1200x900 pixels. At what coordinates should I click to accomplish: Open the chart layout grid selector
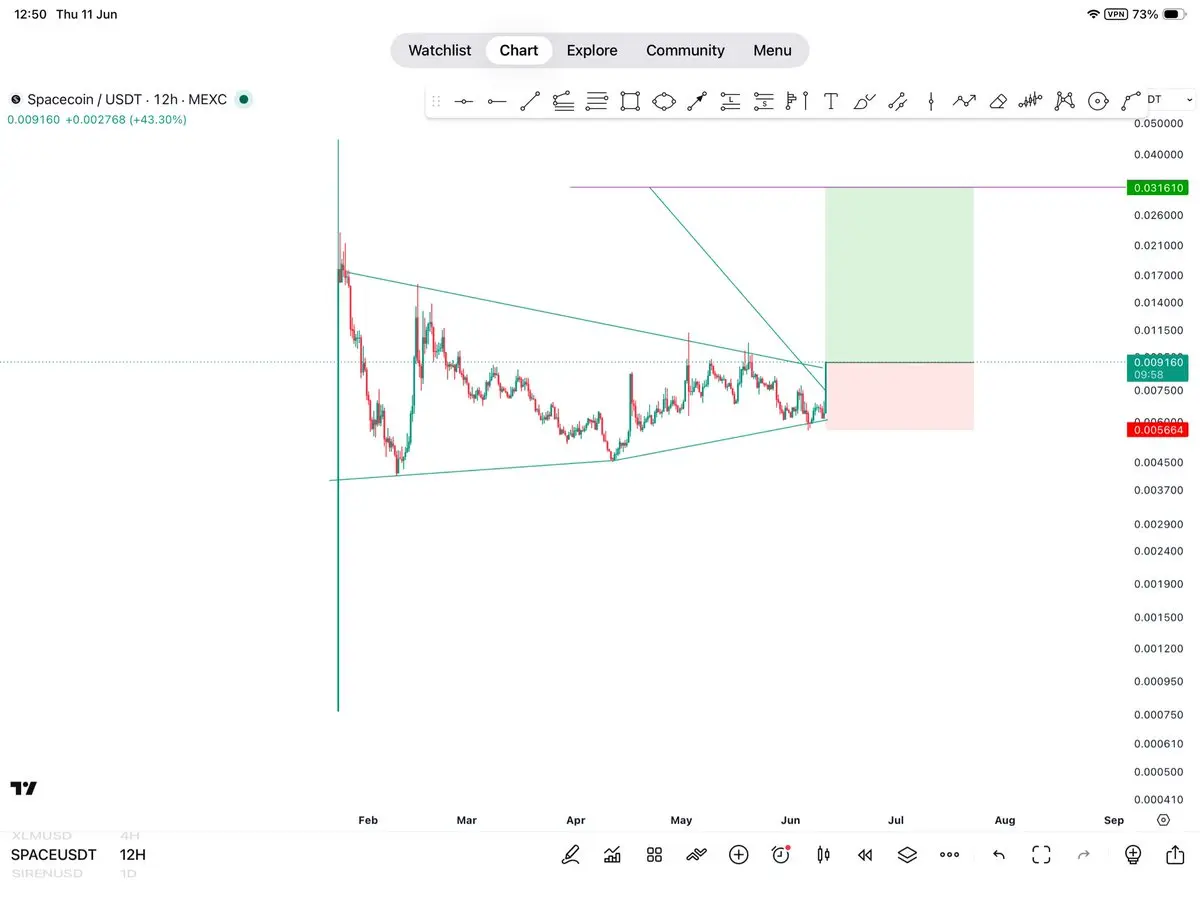coord(654,855)
